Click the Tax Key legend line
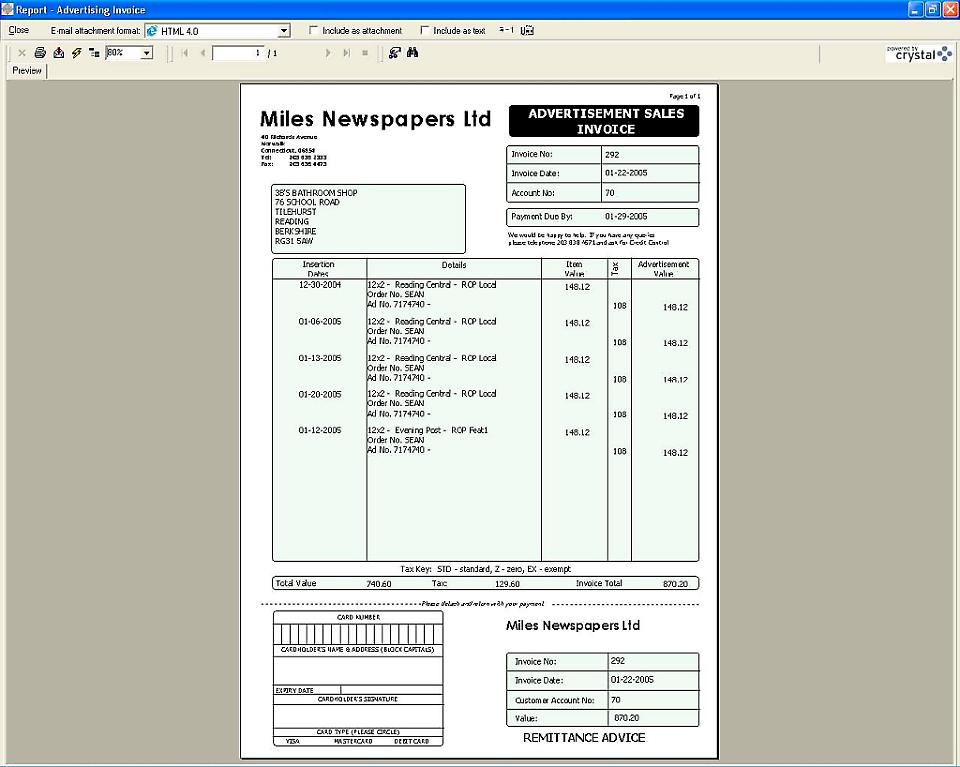The image size is (960, 767). coord(485,569)
